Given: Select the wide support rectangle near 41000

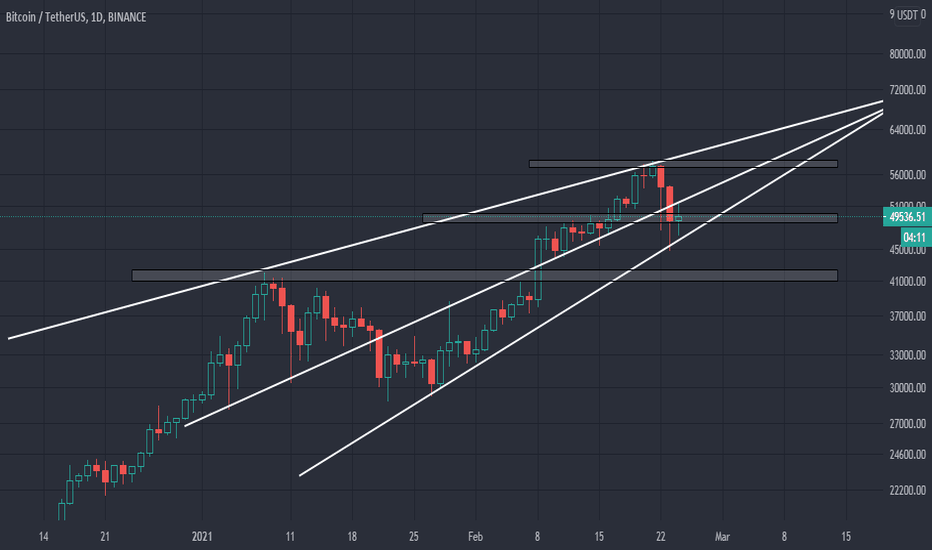Looking at the screenshot, I should tap(484, 275).
